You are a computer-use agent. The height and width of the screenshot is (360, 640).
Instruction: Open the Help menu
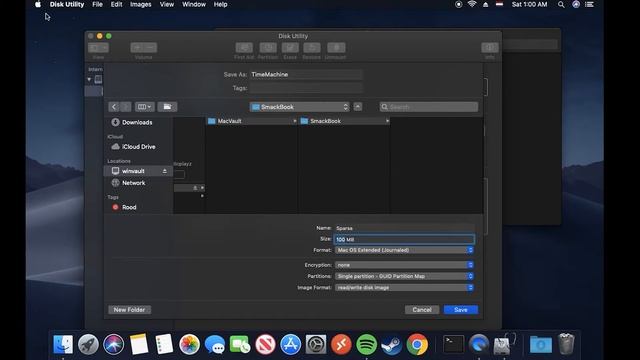220,4
